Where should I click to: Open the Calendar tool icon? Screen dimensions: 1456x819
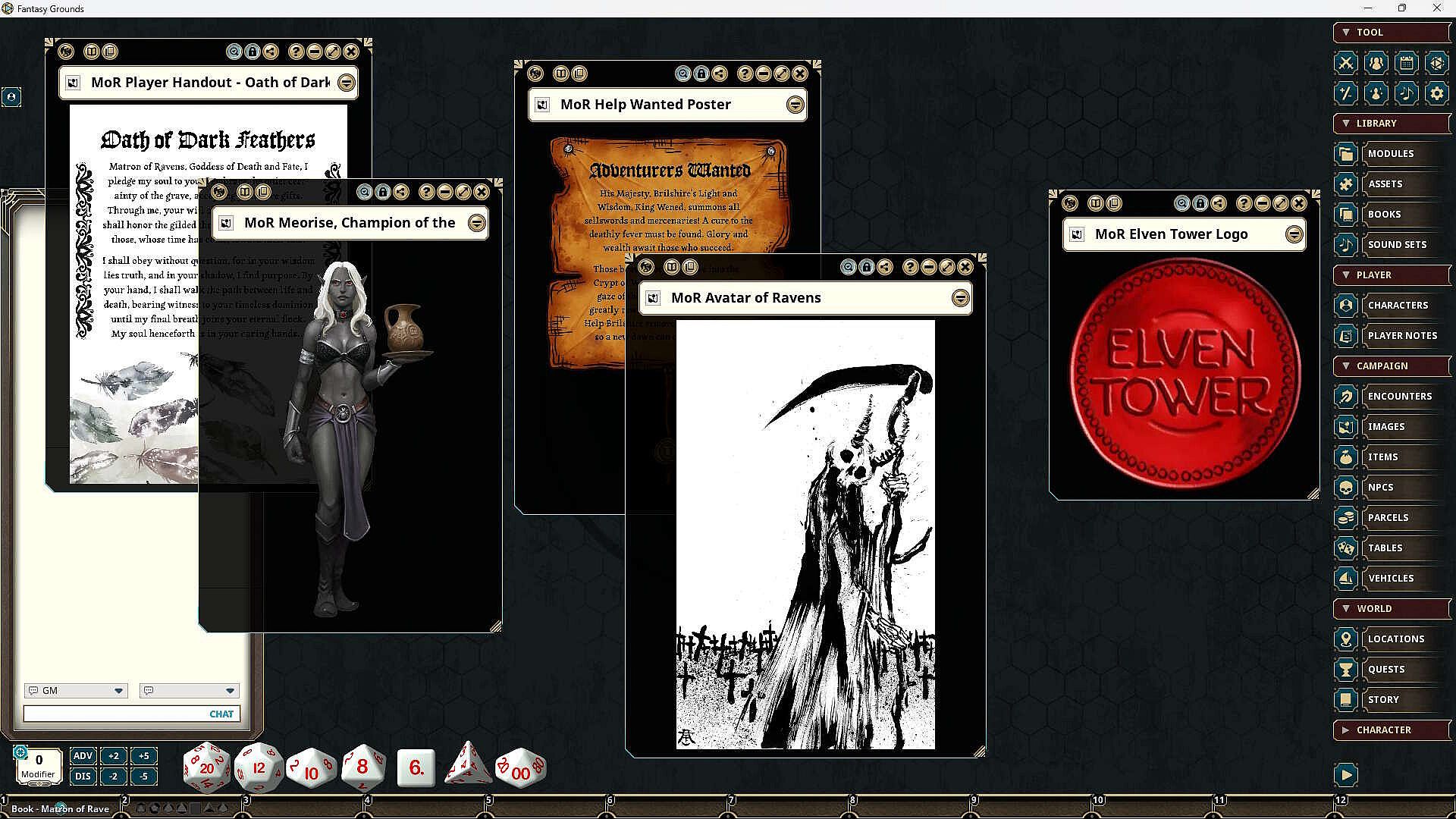1407,63
